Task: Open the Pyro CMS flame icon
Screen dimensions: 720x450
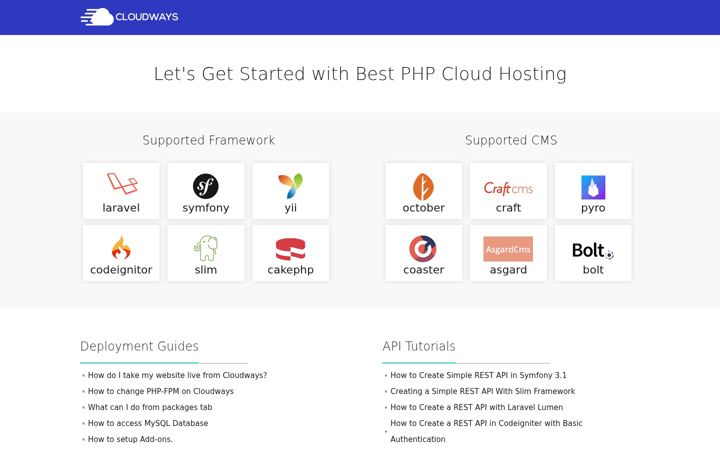Action: pyautogui.click(x=593, y=187)
